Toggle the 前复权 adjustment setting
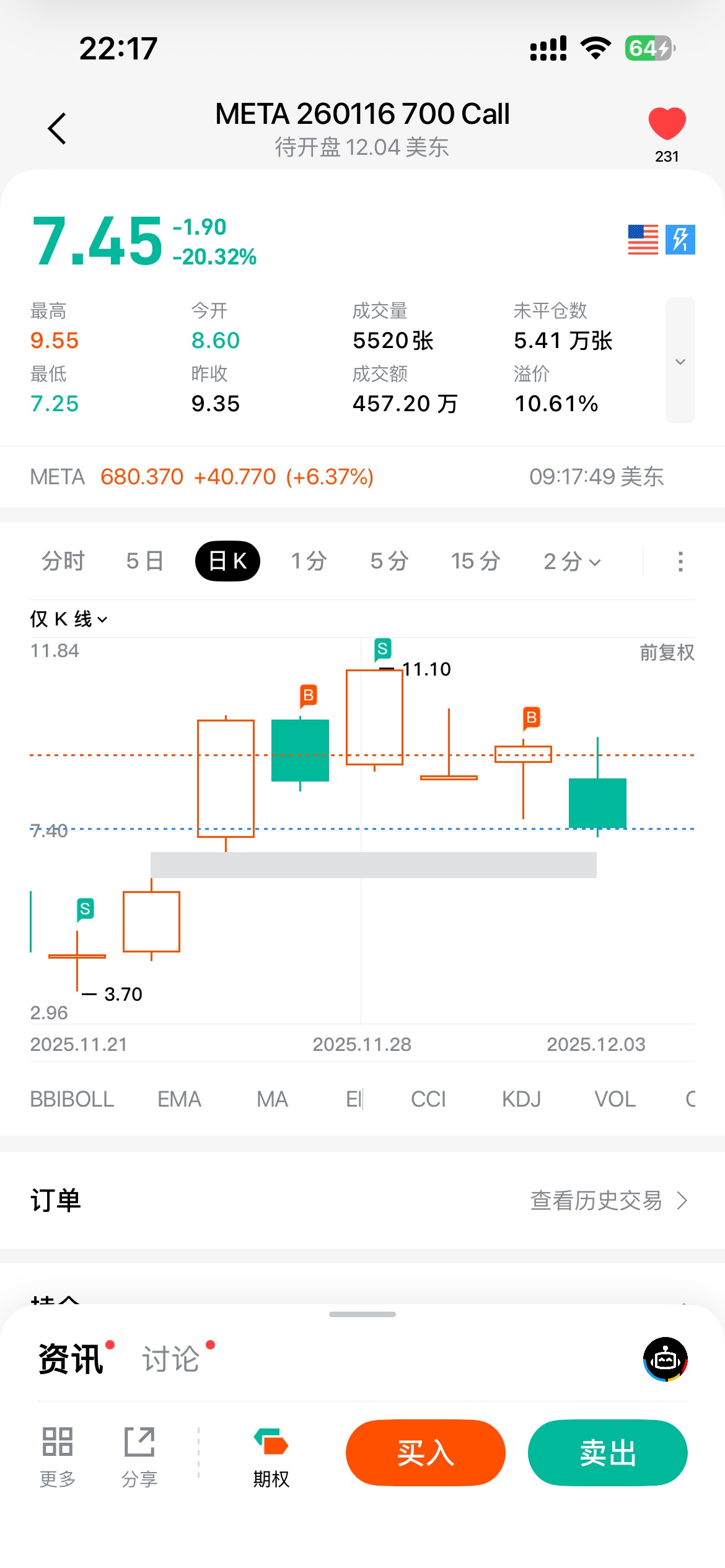This screenshot has height=1568, width=725. [667, 652]
